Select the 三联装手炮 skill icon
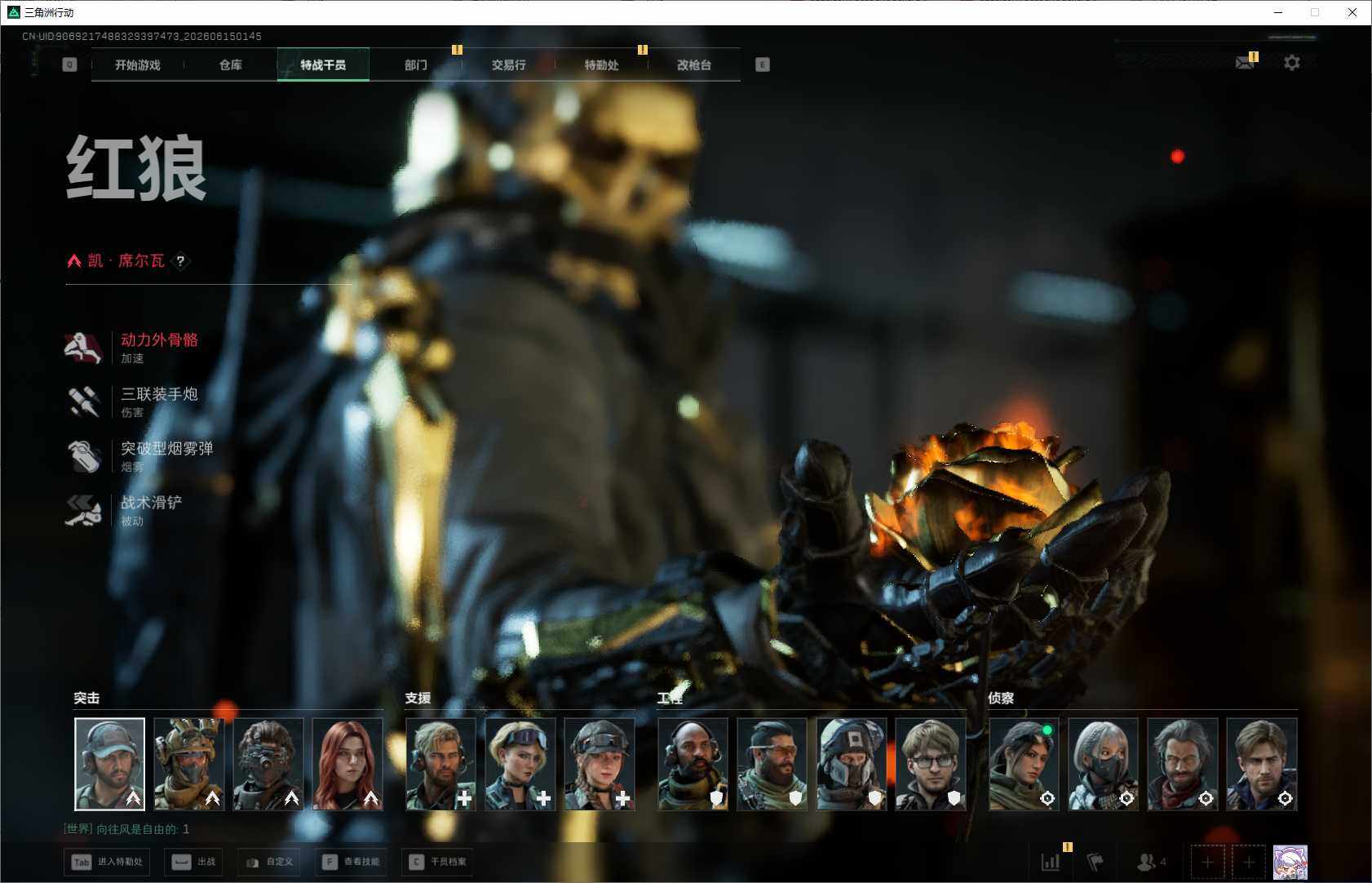Viewport: 1372px width, 883px height. [x=83, y=402]
